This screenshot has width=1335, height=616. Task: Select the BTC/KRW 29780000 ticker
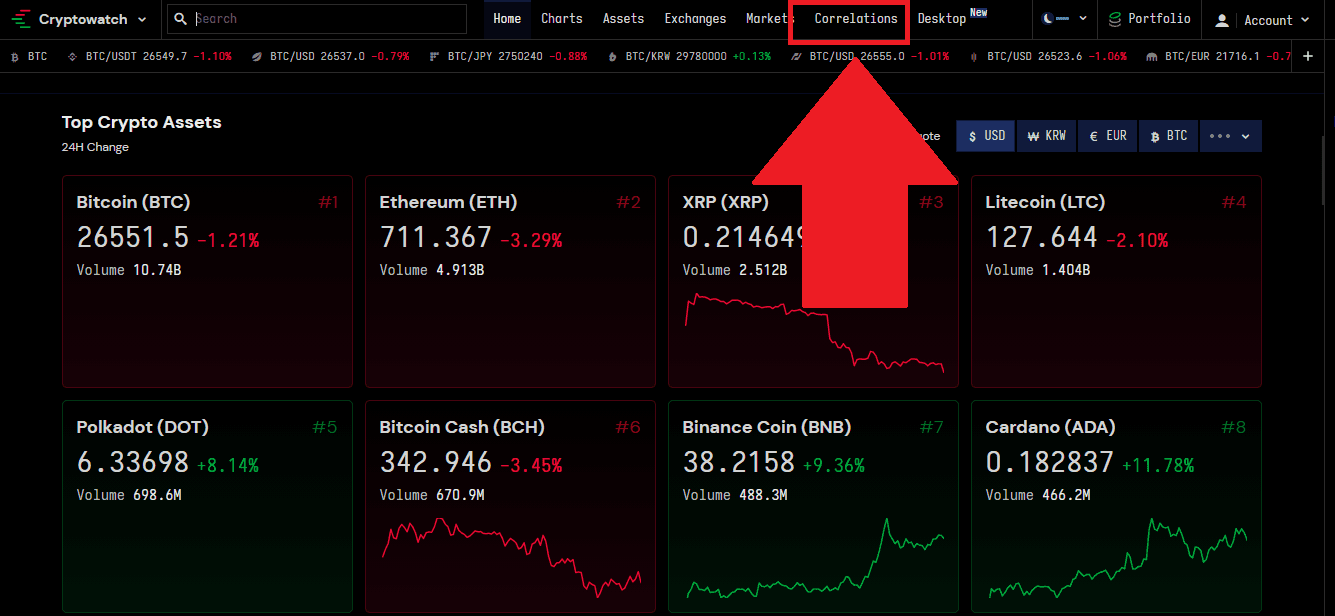pos(689,56)
